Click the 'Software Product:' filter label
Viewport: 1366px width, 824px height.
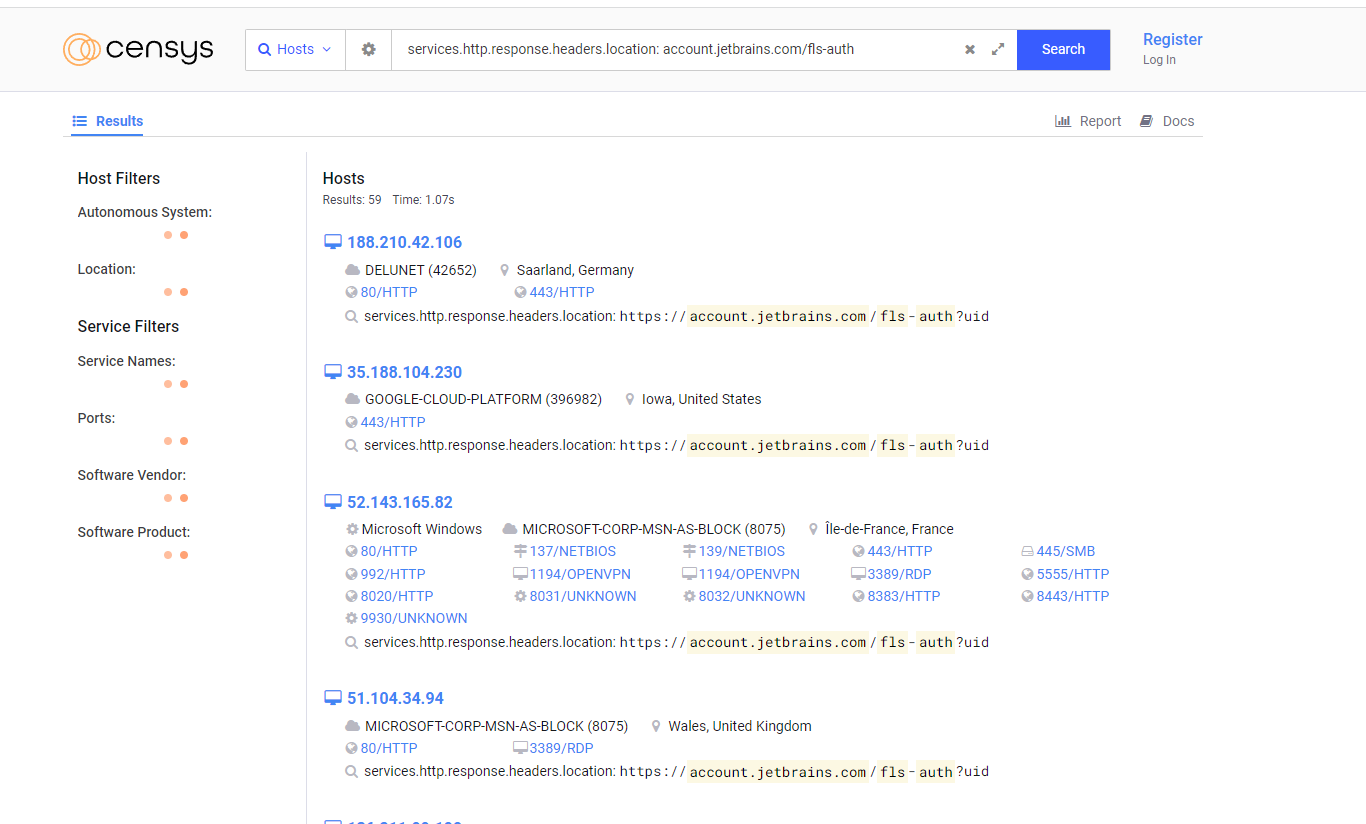pyautogui.click(x=134, y=532)
